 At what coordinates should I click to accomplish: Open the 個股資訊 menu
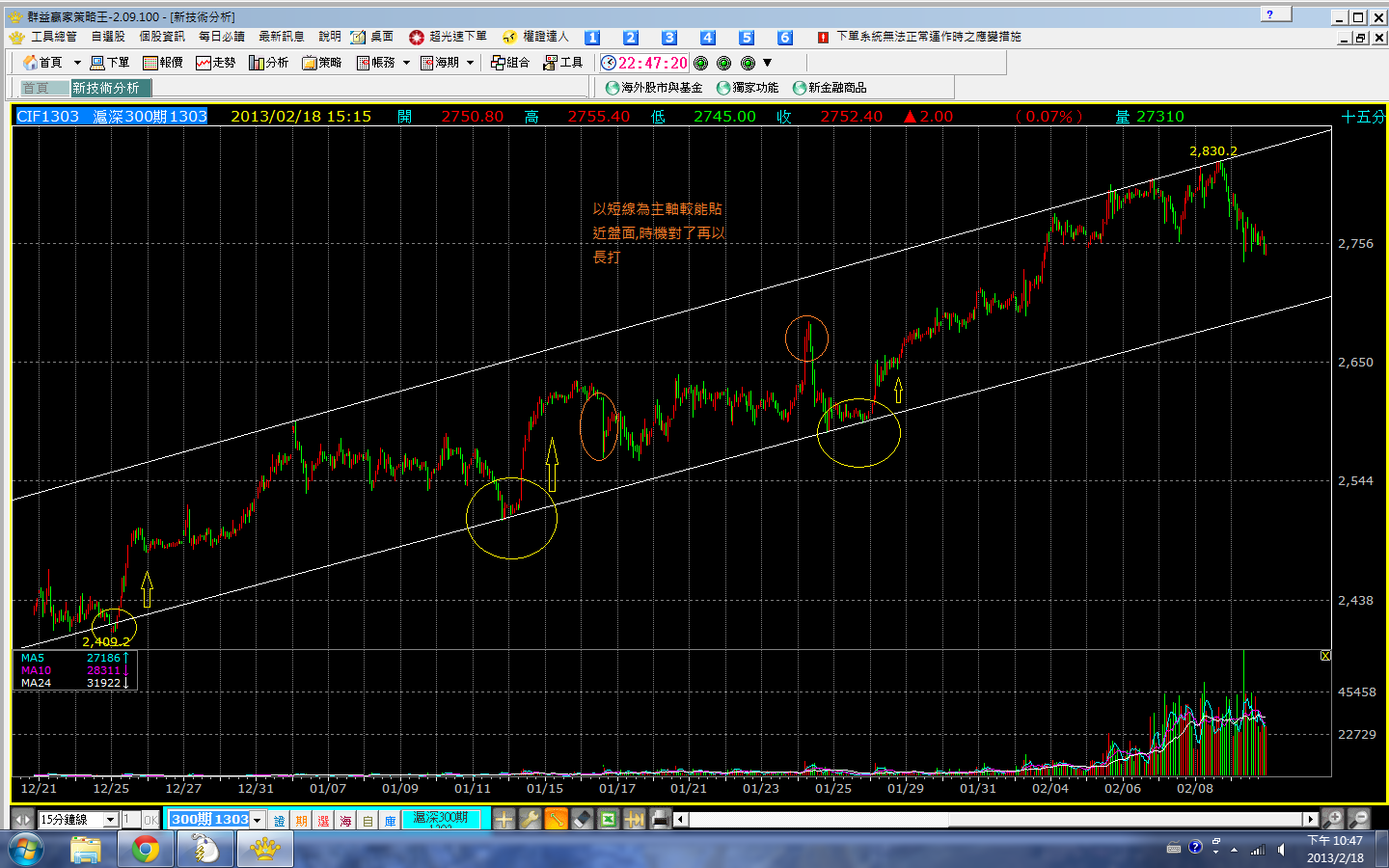pos(162,37)
